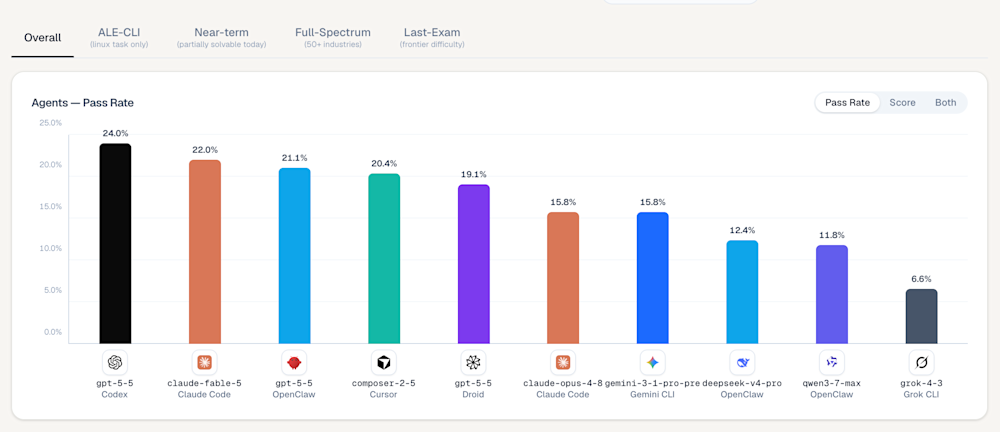Click the teal composer-2-5 bar at 20.4%
This screenshot has height=432, width=1000.
pyautogui.click(x=384, y=258)
